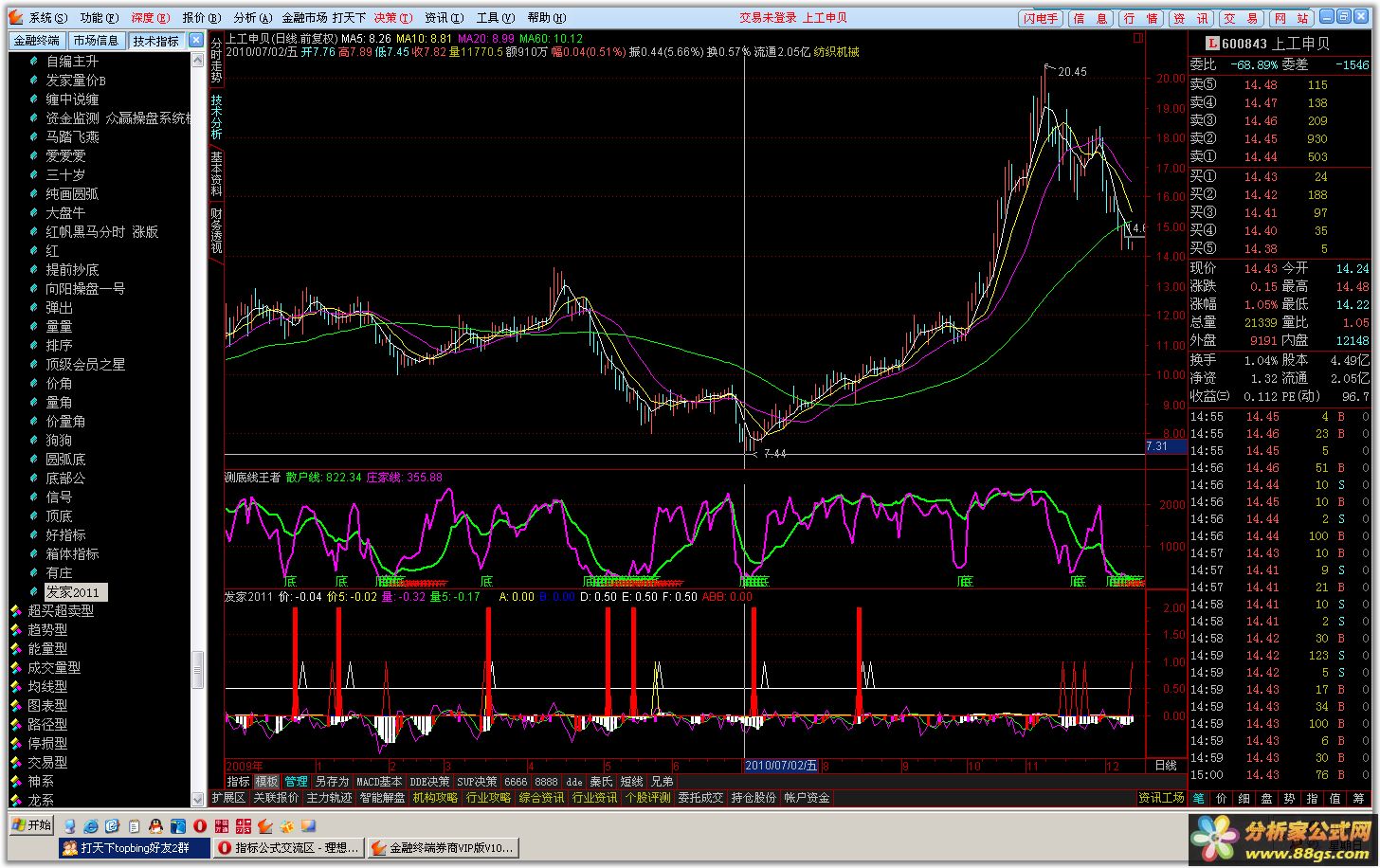Open the 系统(S) menu
The width and height of the screenshot is (1380, 868).
pyautogui.click(x=48, y=18)
